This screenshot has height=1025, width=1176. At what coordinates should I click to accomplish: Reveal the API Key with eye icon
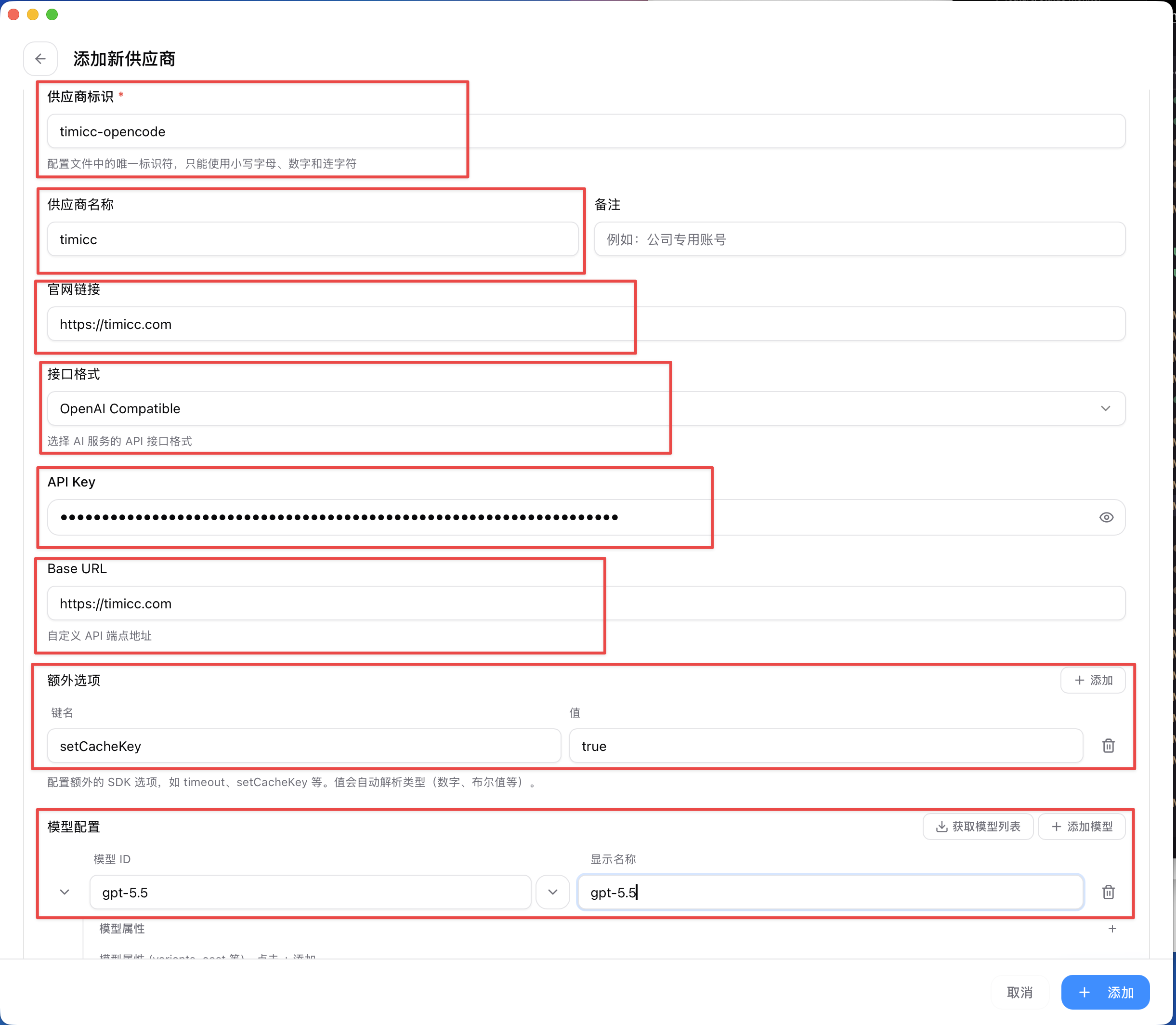pyautogui.click(x=1106, y=518)
